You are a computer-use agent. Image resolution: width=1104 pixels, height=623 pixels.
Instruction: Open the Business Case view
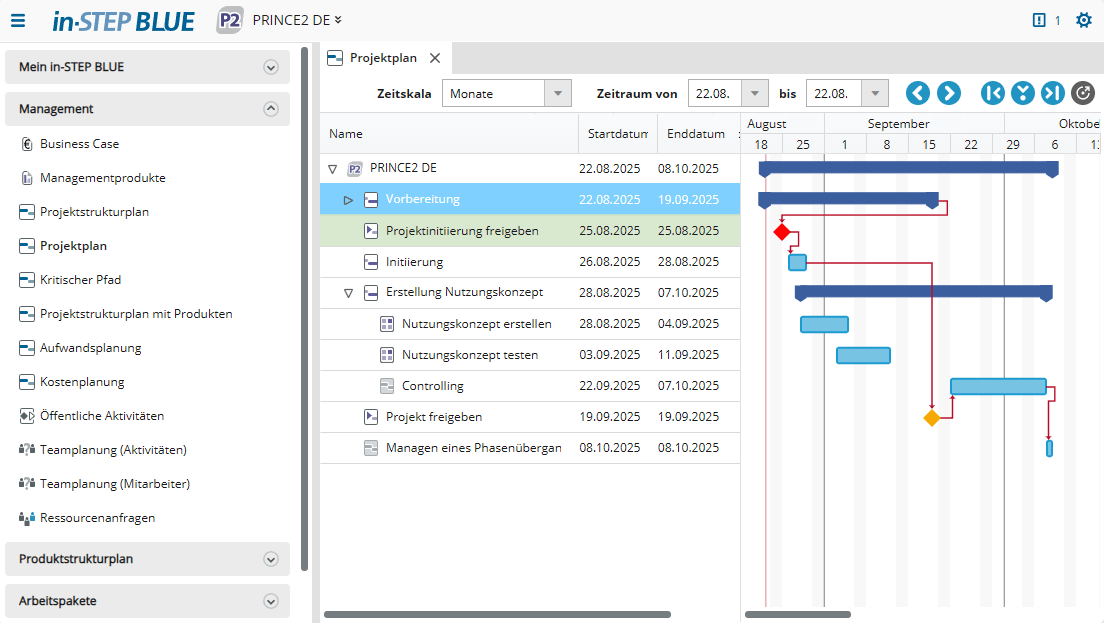tap(79, 144)
